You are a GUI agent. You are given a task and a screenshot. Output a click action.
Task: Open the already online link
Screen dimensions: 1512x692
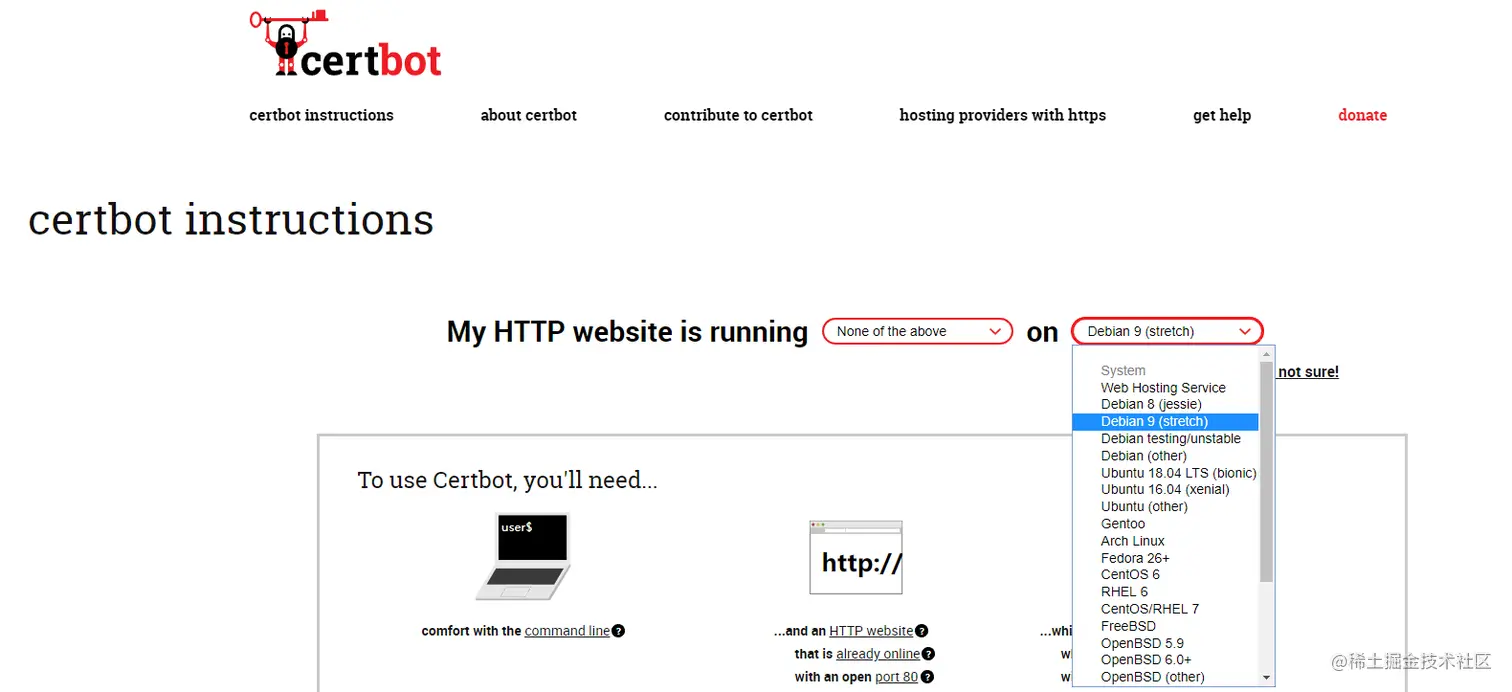(x=878, y=654)
